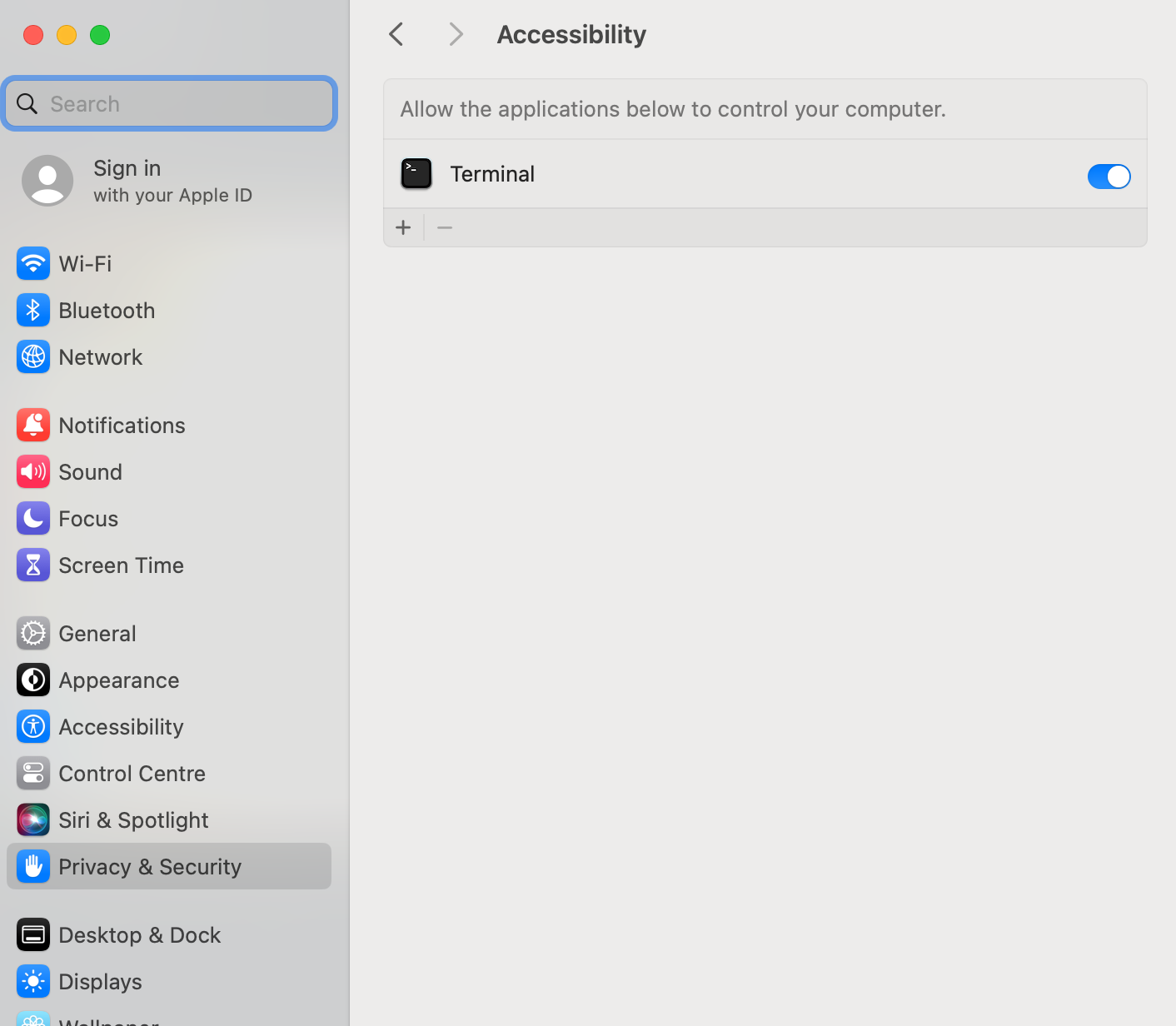1176x1026 pixels.
Task: Open the General settings pane
Action: pyautogui.click(x=97, y=634)
